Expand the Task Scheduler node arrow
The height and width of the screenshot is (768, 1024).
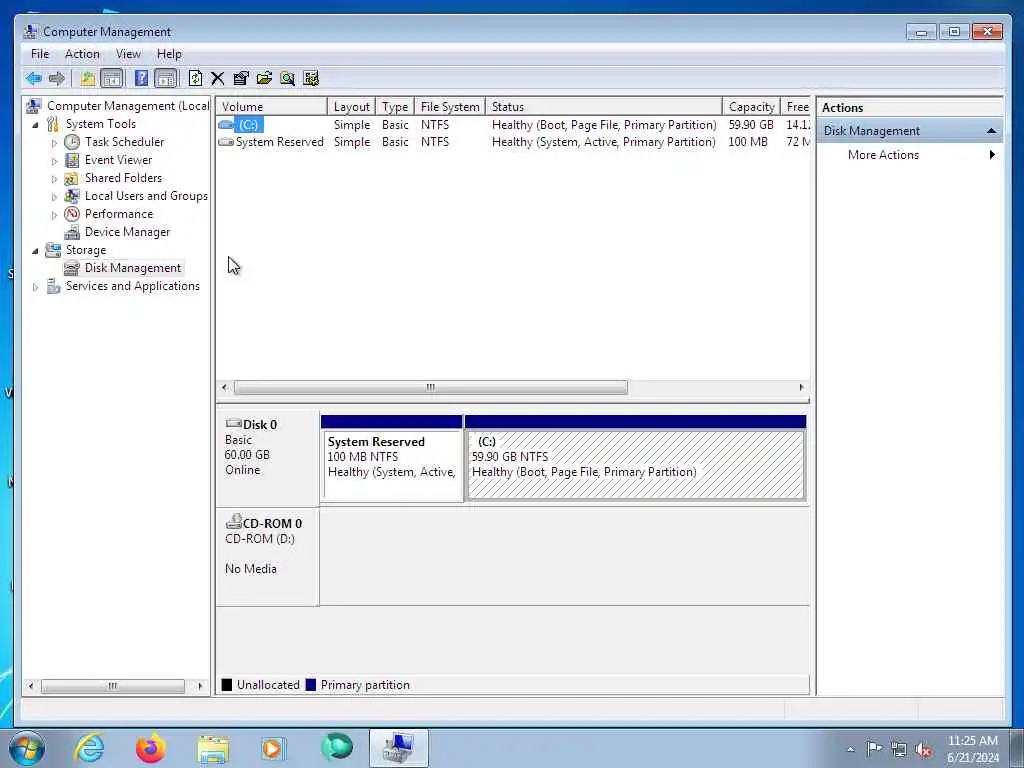click(54, 142)
